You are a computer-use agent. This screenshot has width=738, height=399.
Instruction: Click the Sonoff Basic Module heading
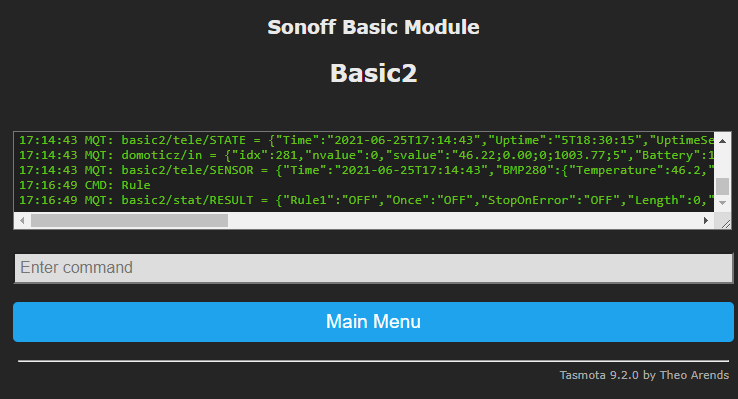tap(373, 27)
